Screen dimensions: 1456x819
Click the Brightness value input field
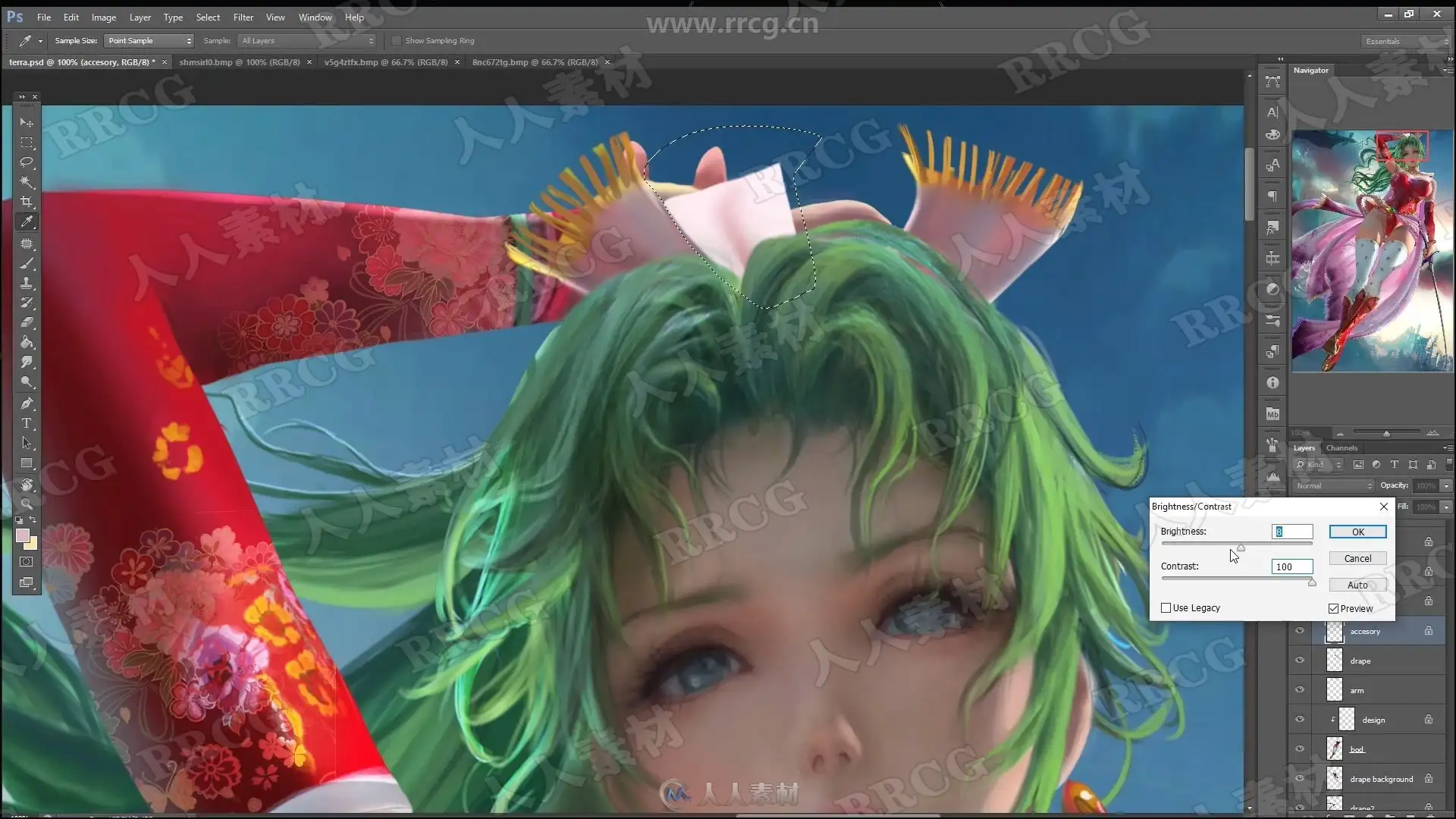point(1292,532)
